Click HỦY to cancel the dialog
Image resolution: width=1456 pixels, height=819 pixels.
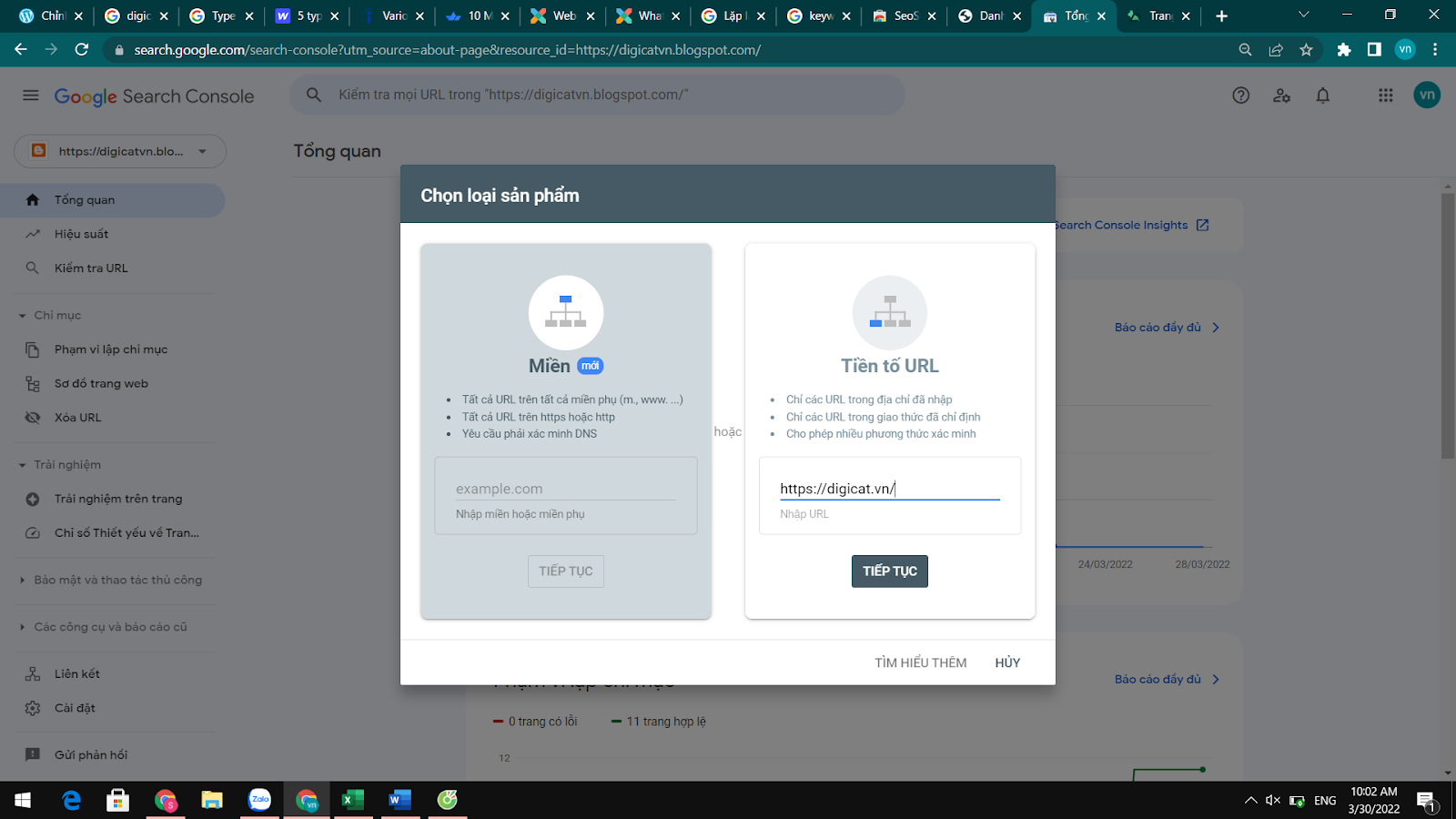tap(1007, 662)
